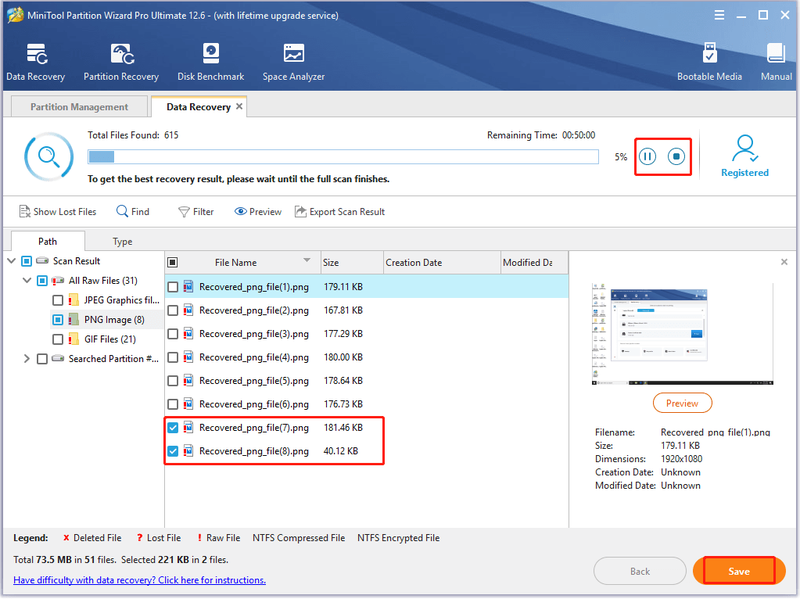Open the data recovery instructions link
This screenshot has height=599, width=800.
point(139,580)
